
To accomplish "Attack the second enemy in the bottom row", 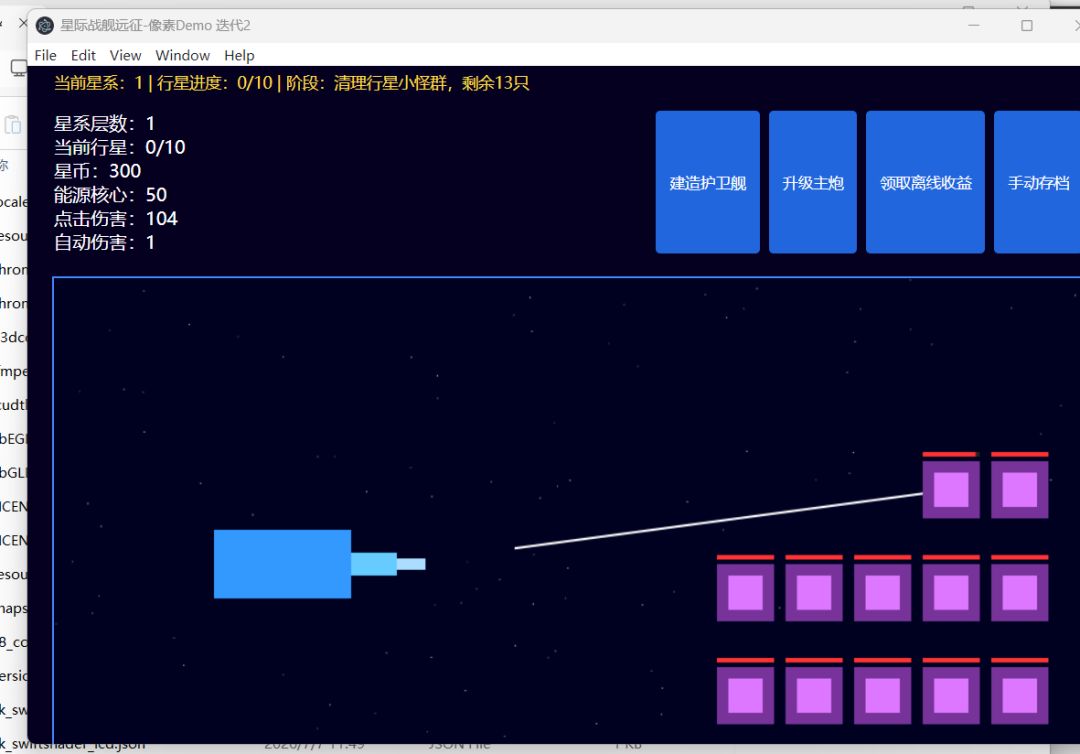I will [814, 695].
